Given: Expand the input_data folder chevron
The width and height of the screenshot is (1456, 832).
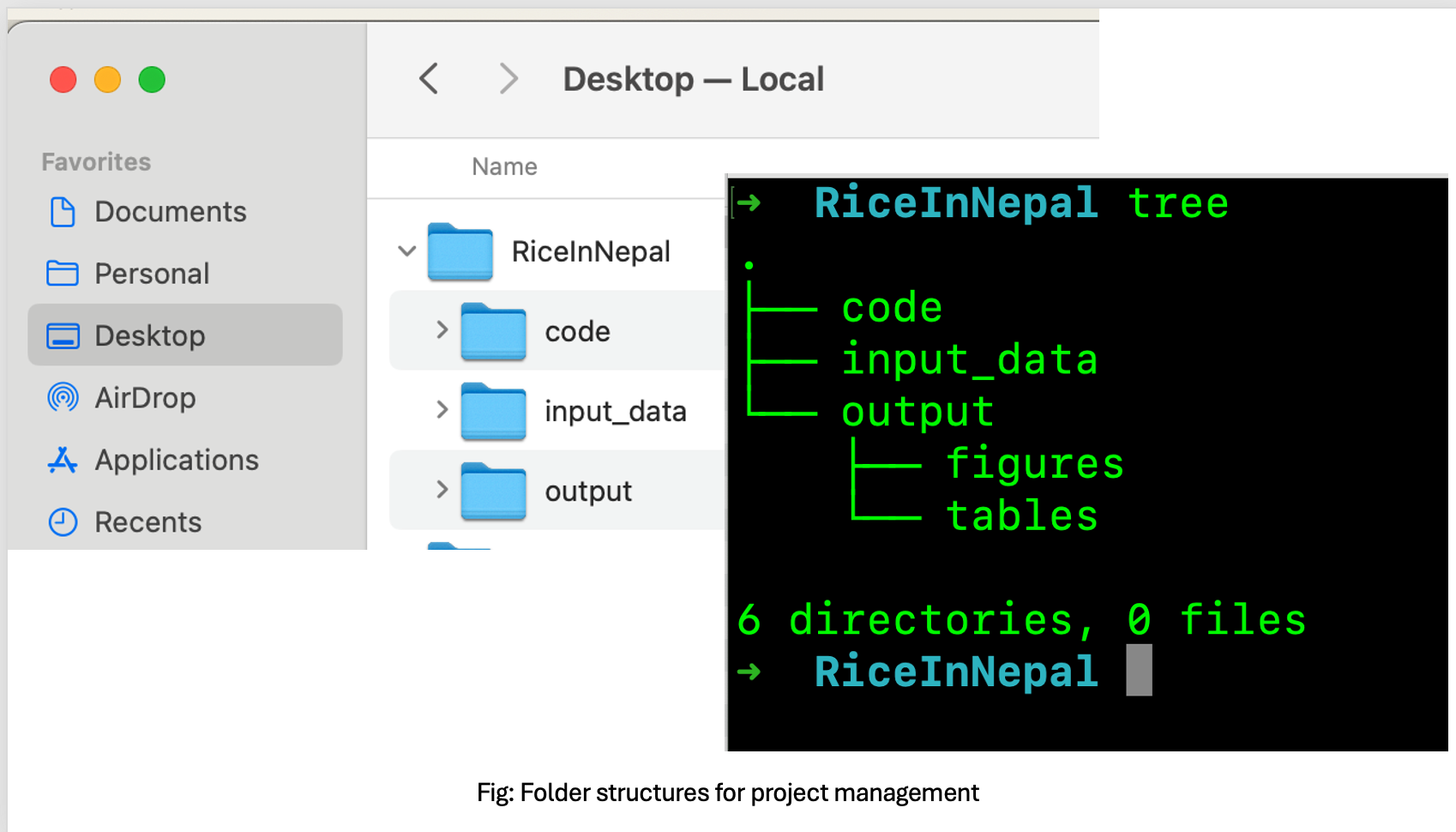Looking at the screenshot, I should click(x=442, y=410).
